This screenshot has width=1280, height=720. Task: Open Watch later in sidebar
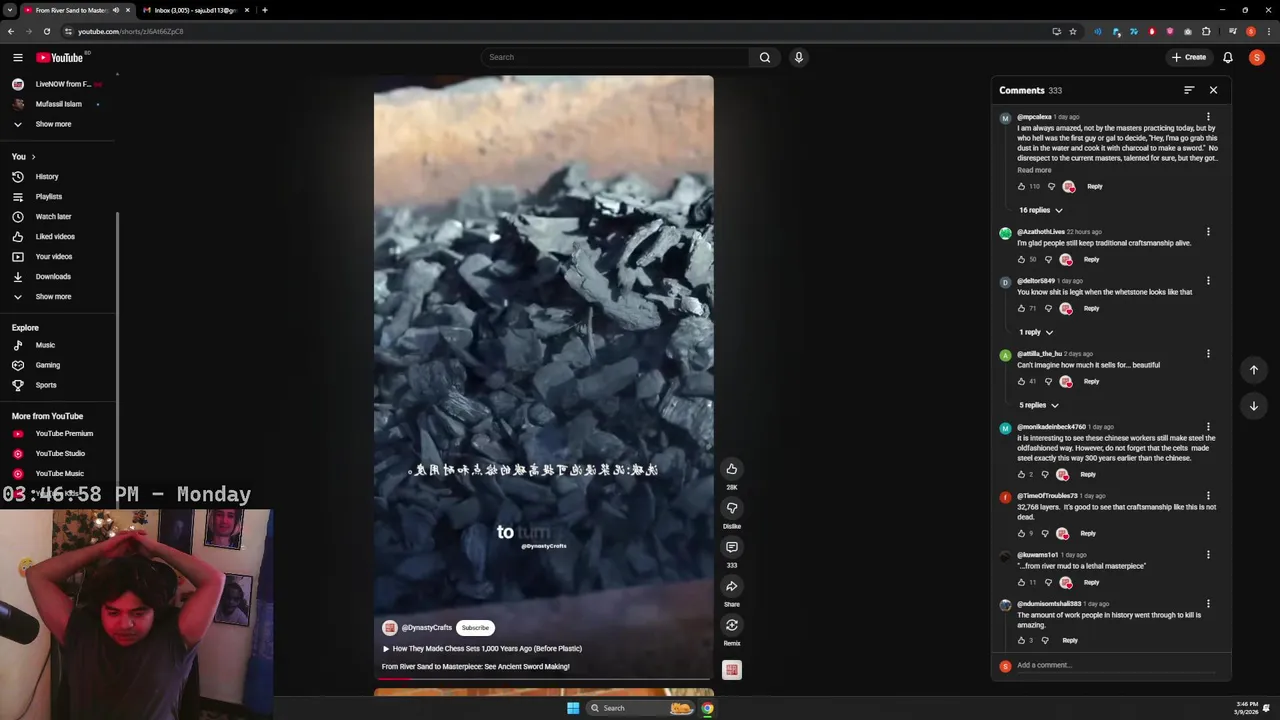(53, 217)
